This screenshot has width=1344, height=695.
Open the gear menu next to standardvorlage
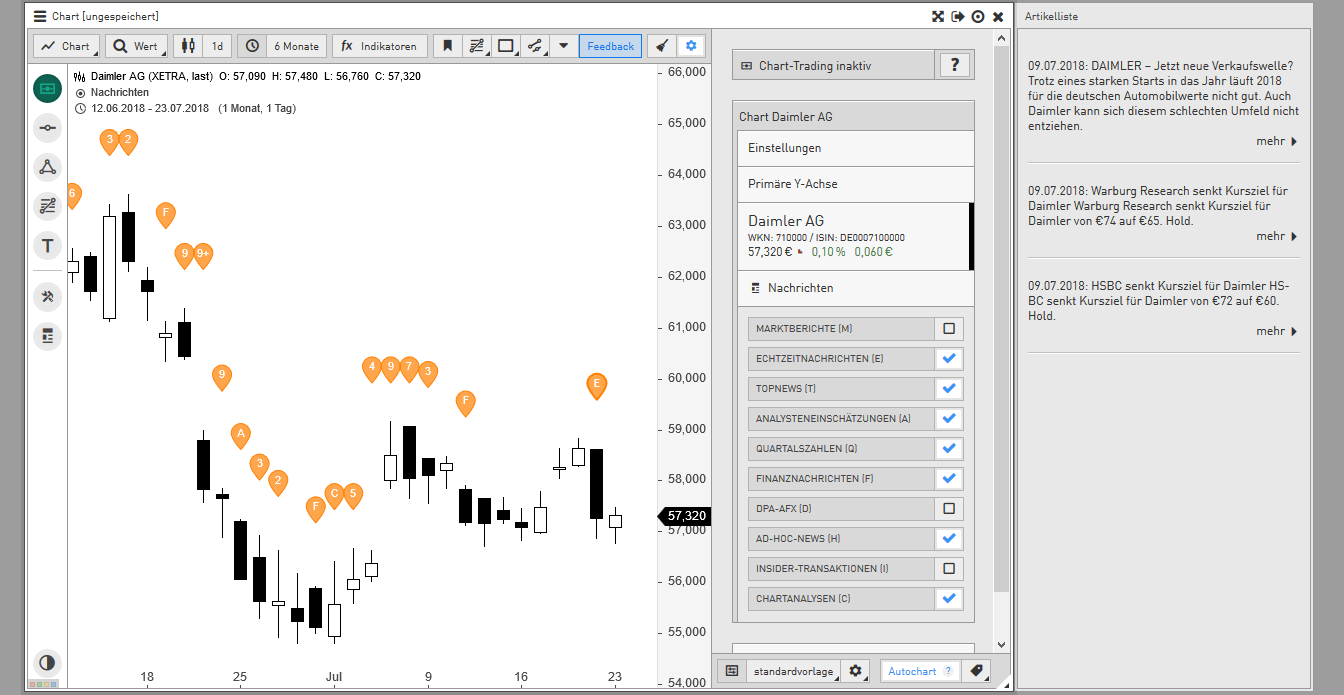[855, 671]
